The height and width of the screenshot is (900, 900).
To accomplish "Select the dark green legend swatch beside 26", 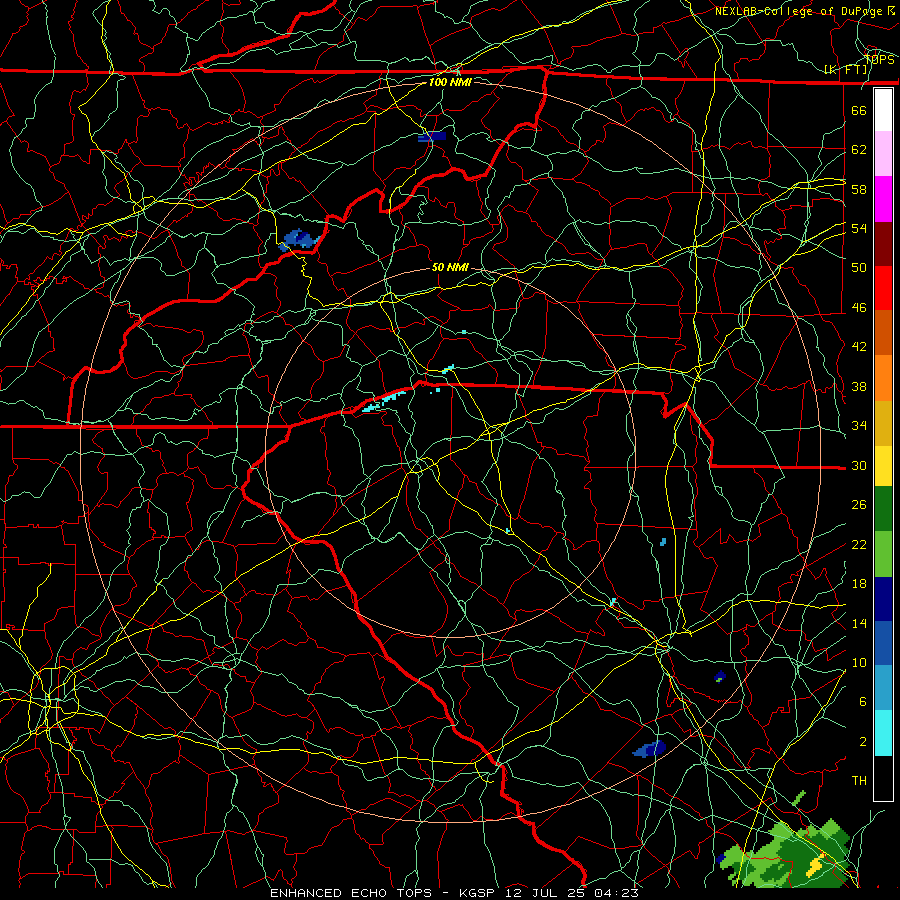I will (x=883, y=509).
